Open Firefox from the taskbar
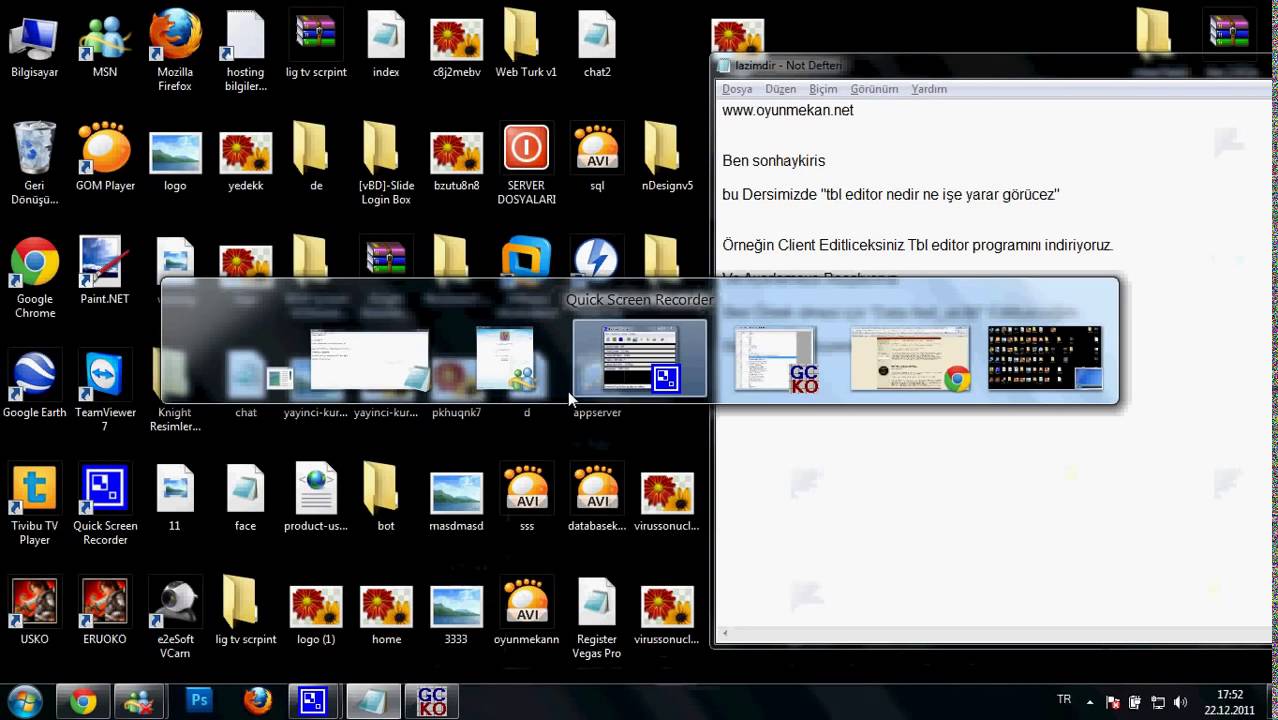This screenshot has width=1278, height=720. (257, 702)
